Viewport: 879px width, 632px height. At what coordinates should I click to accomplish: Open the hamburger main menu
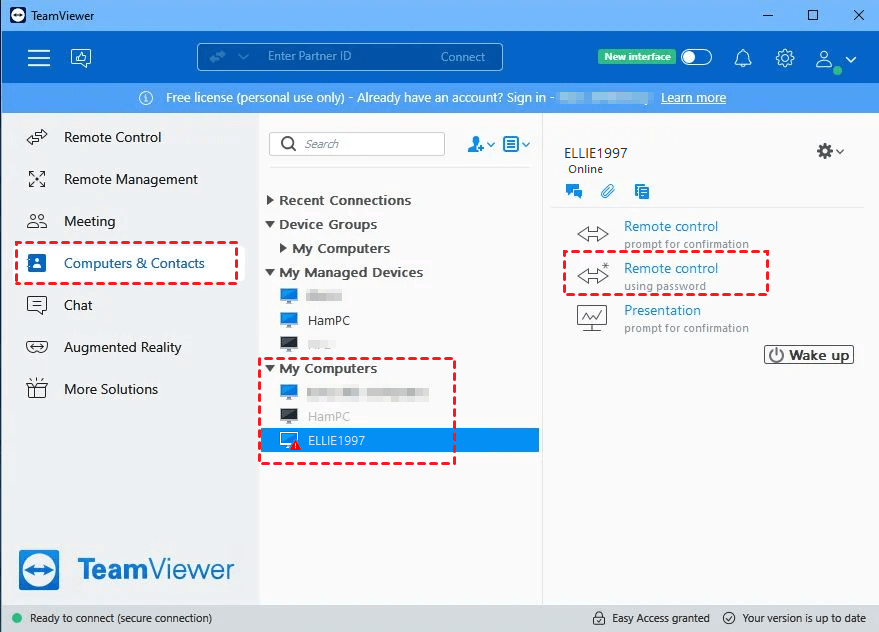click(39, 58)
